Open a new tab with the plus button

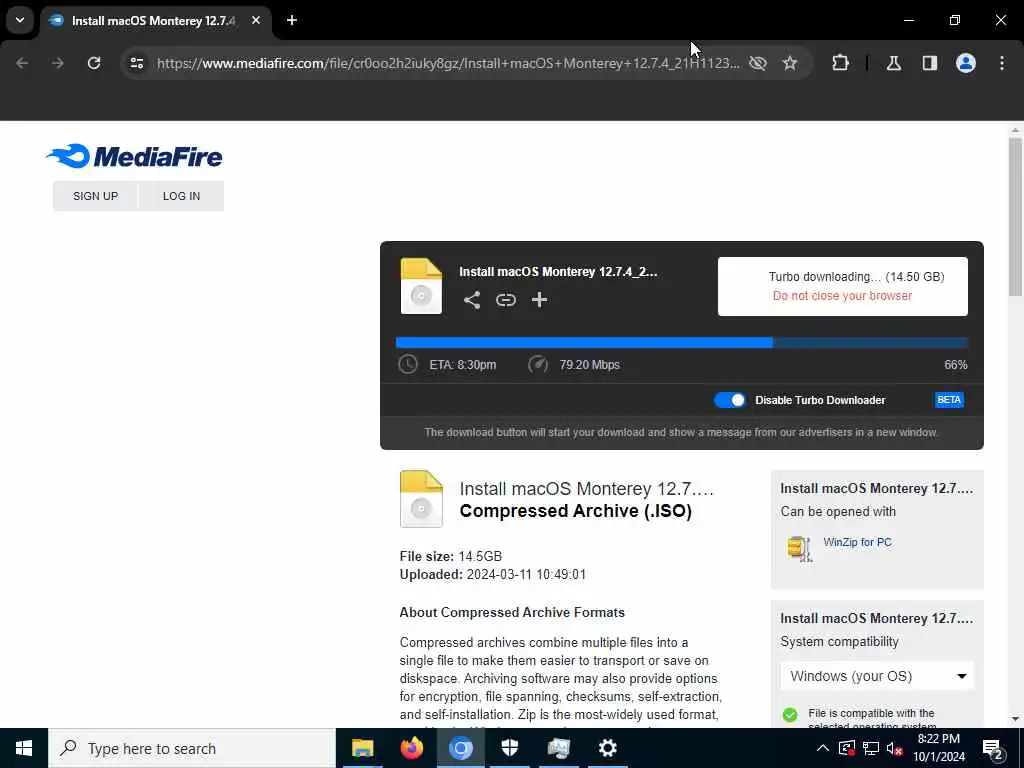pyautogui.click(x=292, y=20)
